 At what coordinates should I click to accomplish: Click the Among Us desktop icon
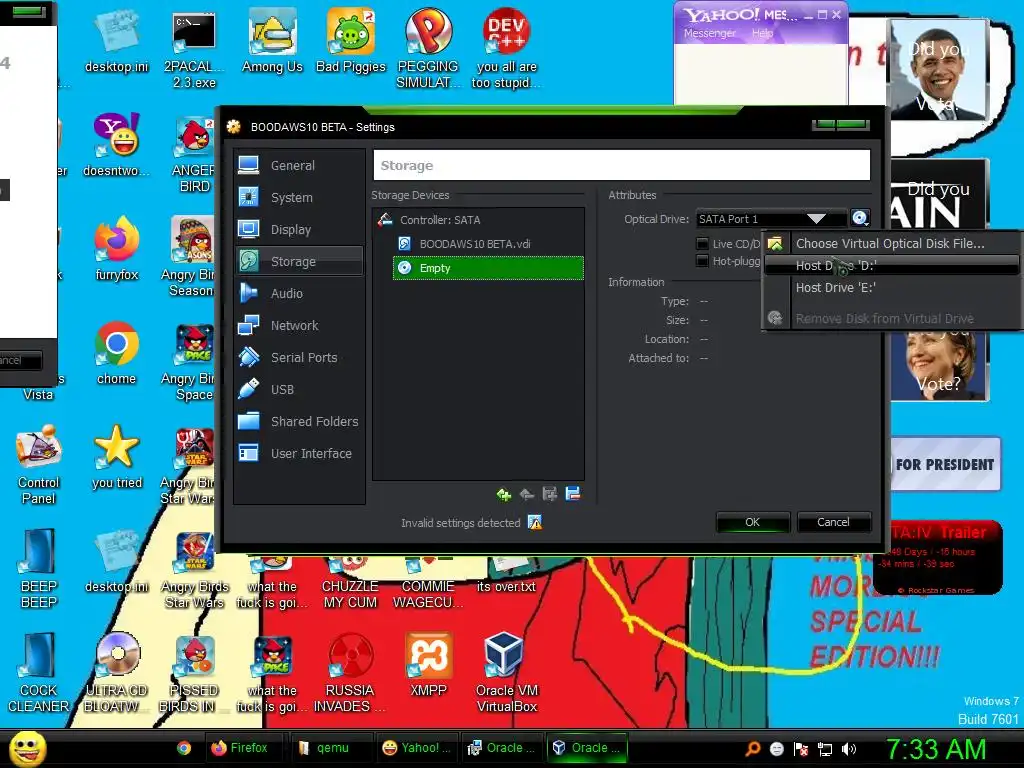pyautogui.click(x=272, y=42)
